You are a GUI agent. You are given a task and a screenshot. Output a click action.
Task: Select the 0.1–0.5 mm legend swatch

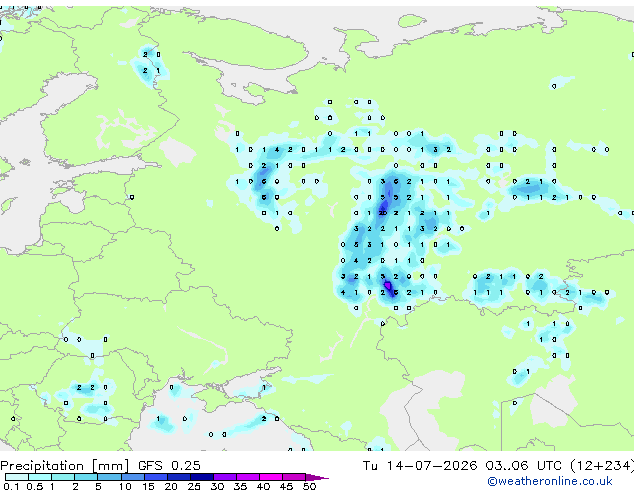tap(17, 477)
